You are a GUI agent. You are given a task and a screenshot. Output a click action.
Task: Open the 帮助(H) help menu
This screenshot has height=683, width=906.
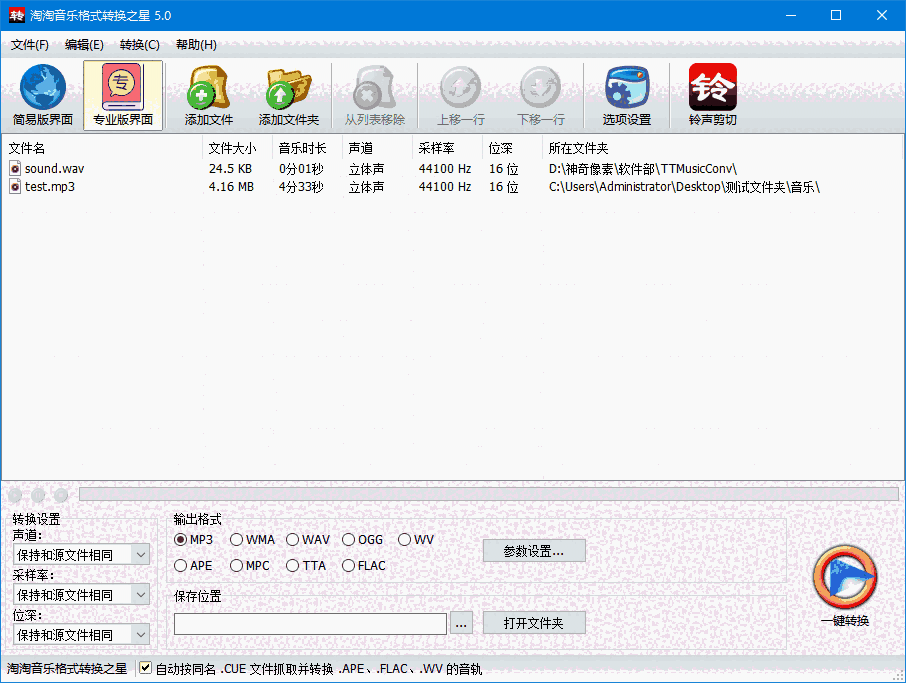tap(195, 45)
